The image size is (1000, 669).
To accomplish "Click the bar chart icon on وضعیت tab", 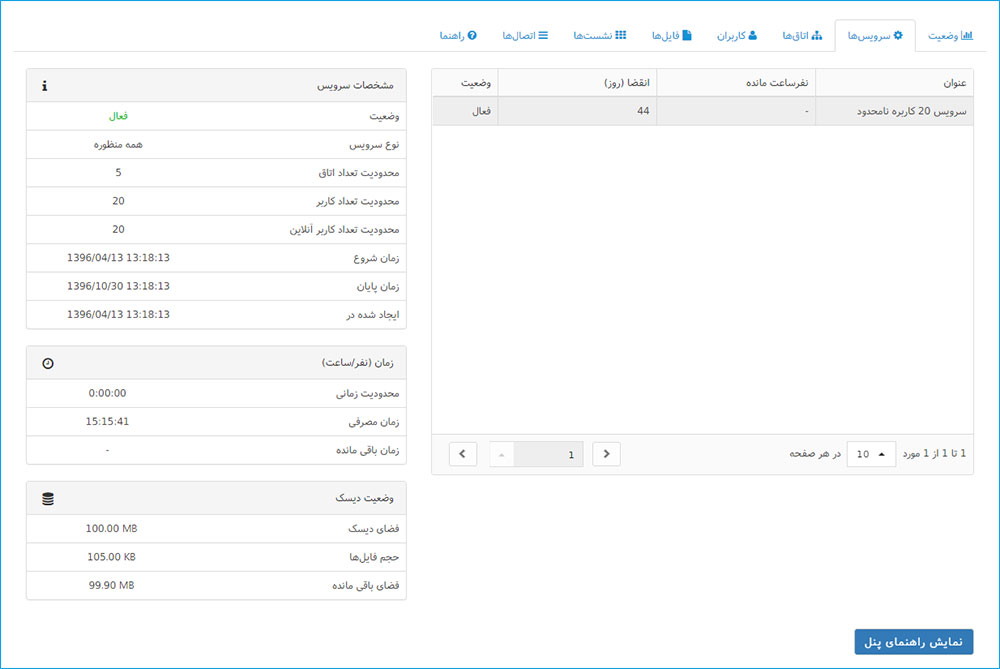I will (967, 35).
